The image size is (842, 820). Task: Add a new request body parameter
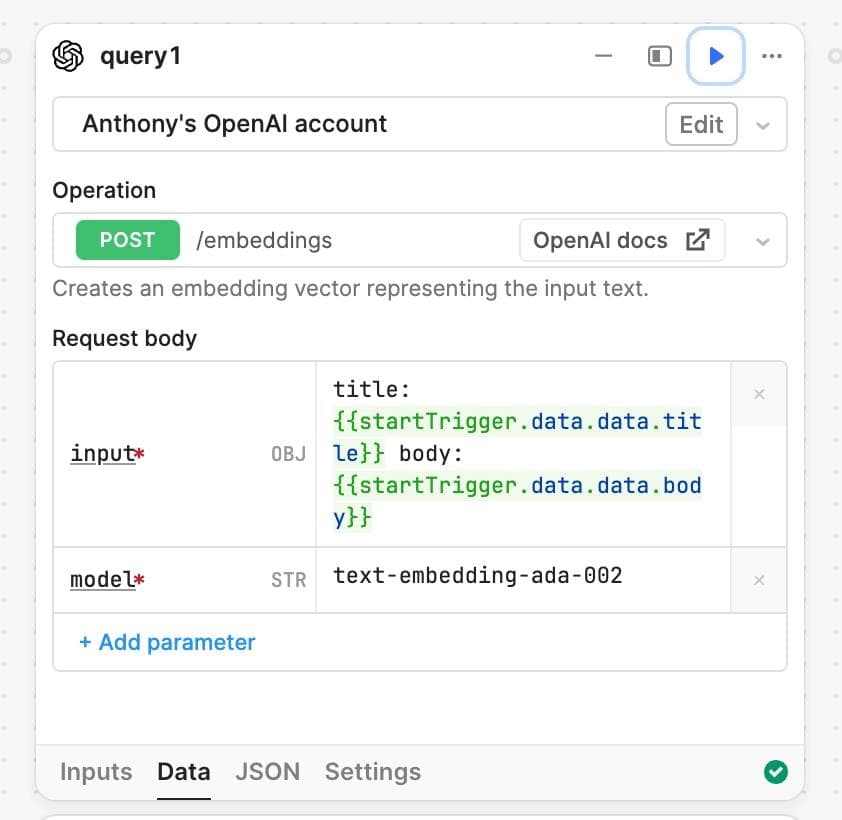point(167,642)
